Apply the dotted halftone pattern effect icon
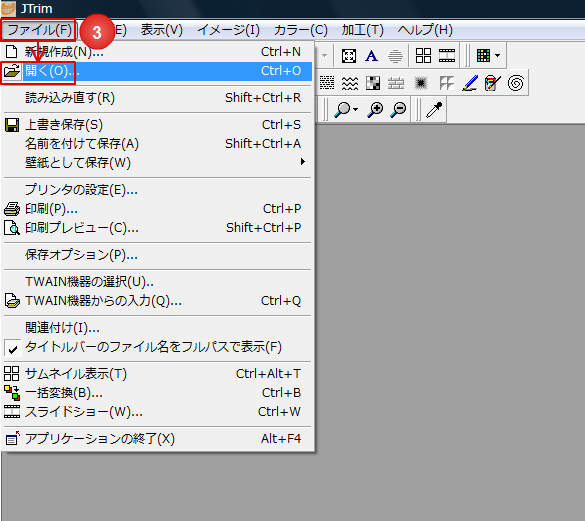585x521 pixels. click(x=327, y=83)
